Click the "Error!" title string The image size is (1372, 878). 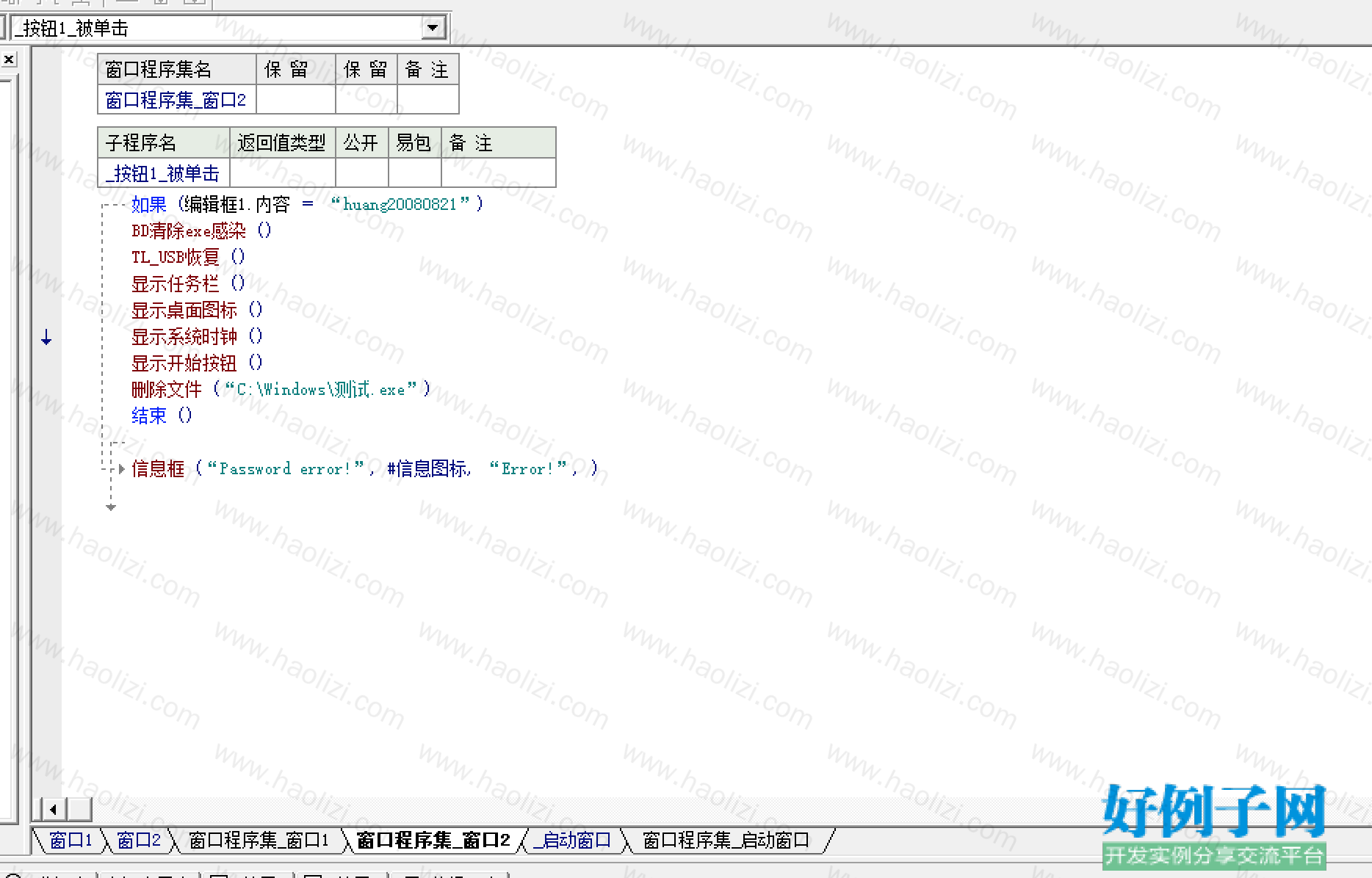528,468
